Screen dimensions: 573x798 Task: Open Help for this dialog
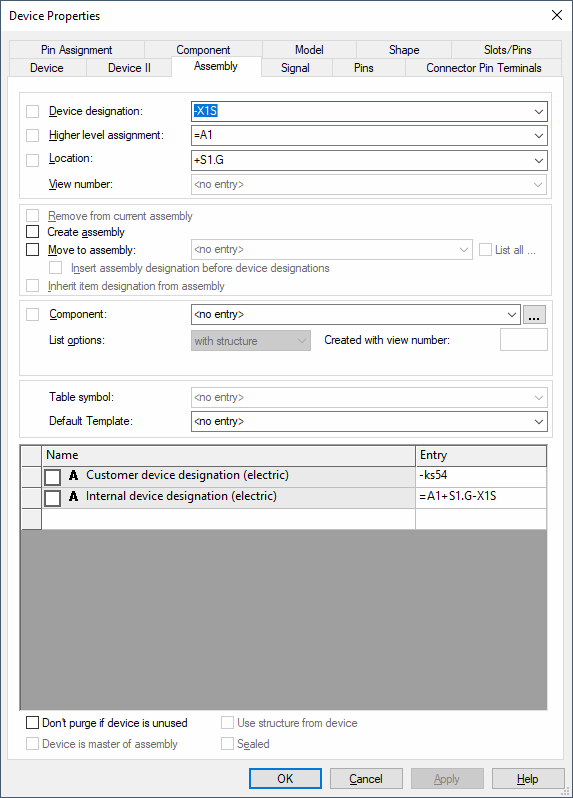tap(528, 779)
